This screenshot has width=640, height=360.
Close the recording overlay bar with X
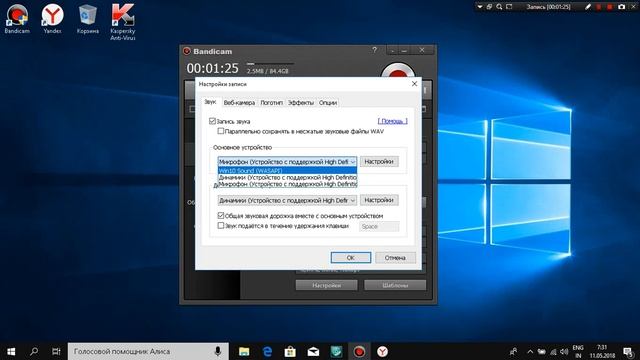point(633,7)
